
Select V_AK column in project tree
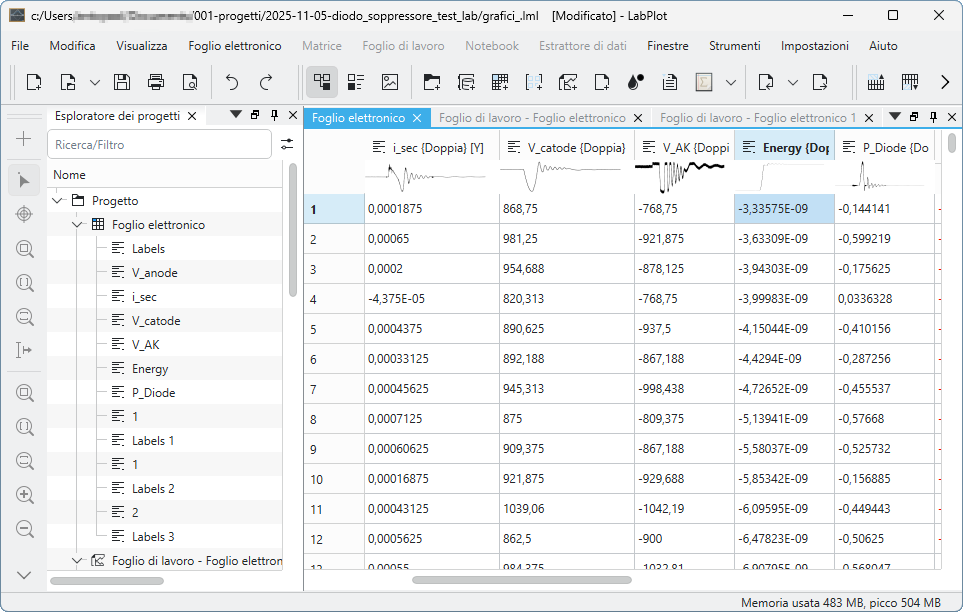click(145, 345)
